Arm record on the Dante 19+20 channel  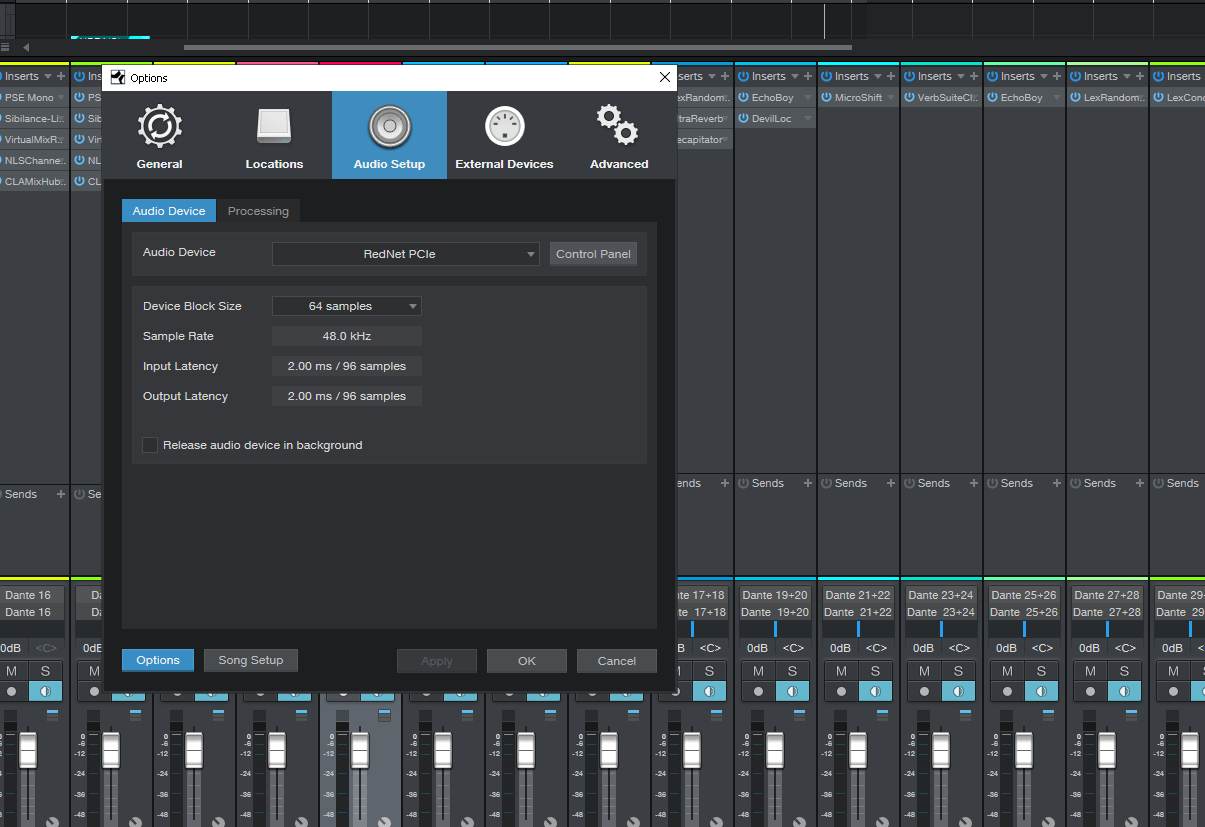(x=759, y=691)
